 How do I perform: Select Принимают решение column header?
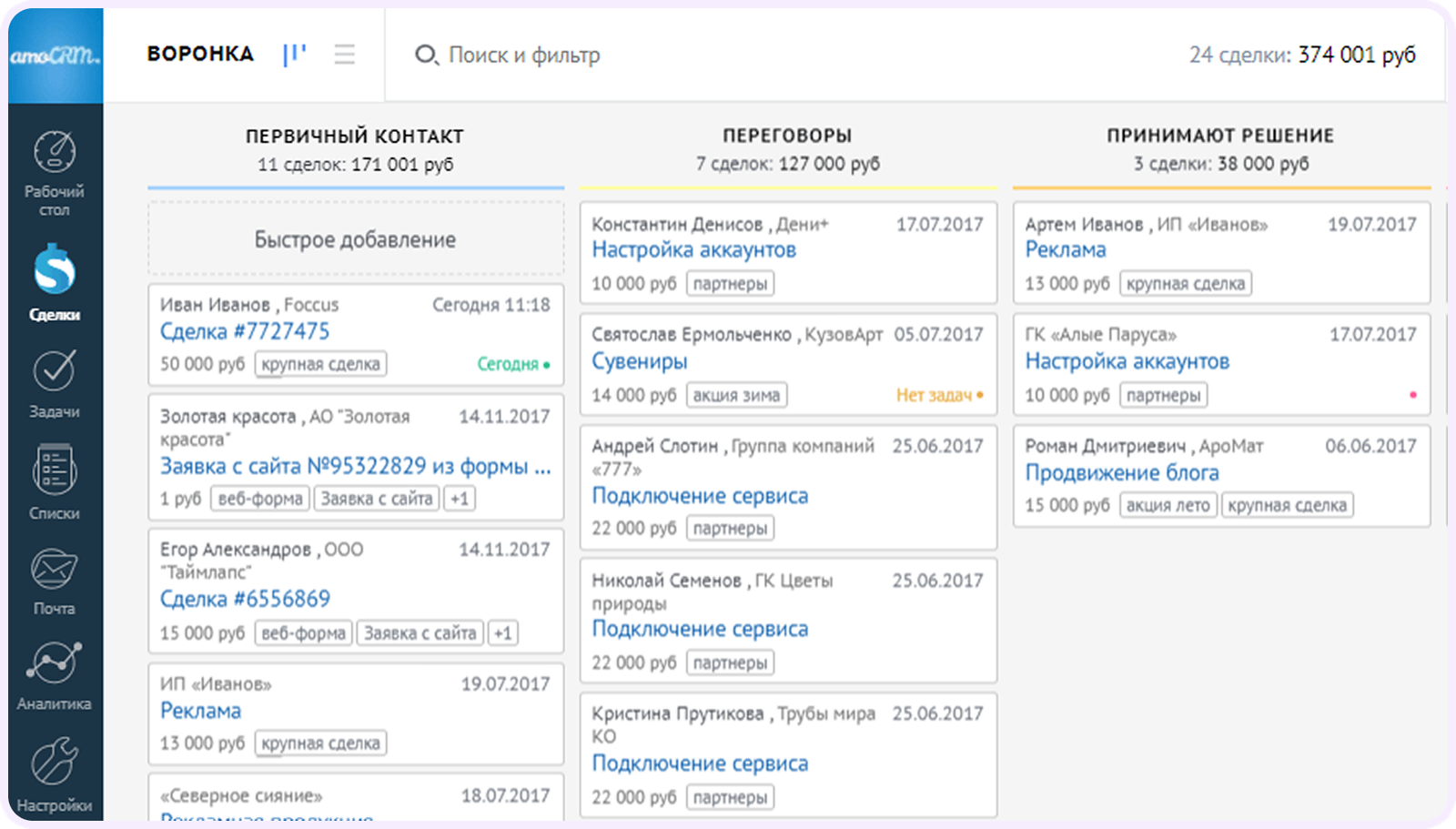pos(1220,136)
